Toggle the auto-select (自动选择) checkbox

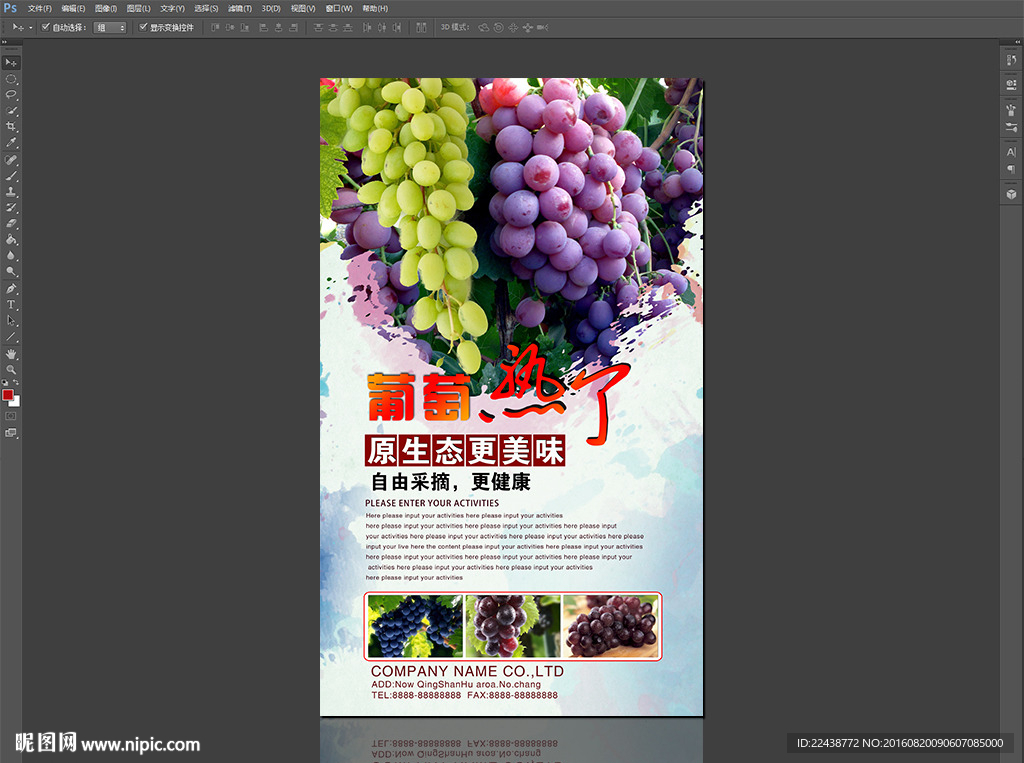(x=46, y=27)
